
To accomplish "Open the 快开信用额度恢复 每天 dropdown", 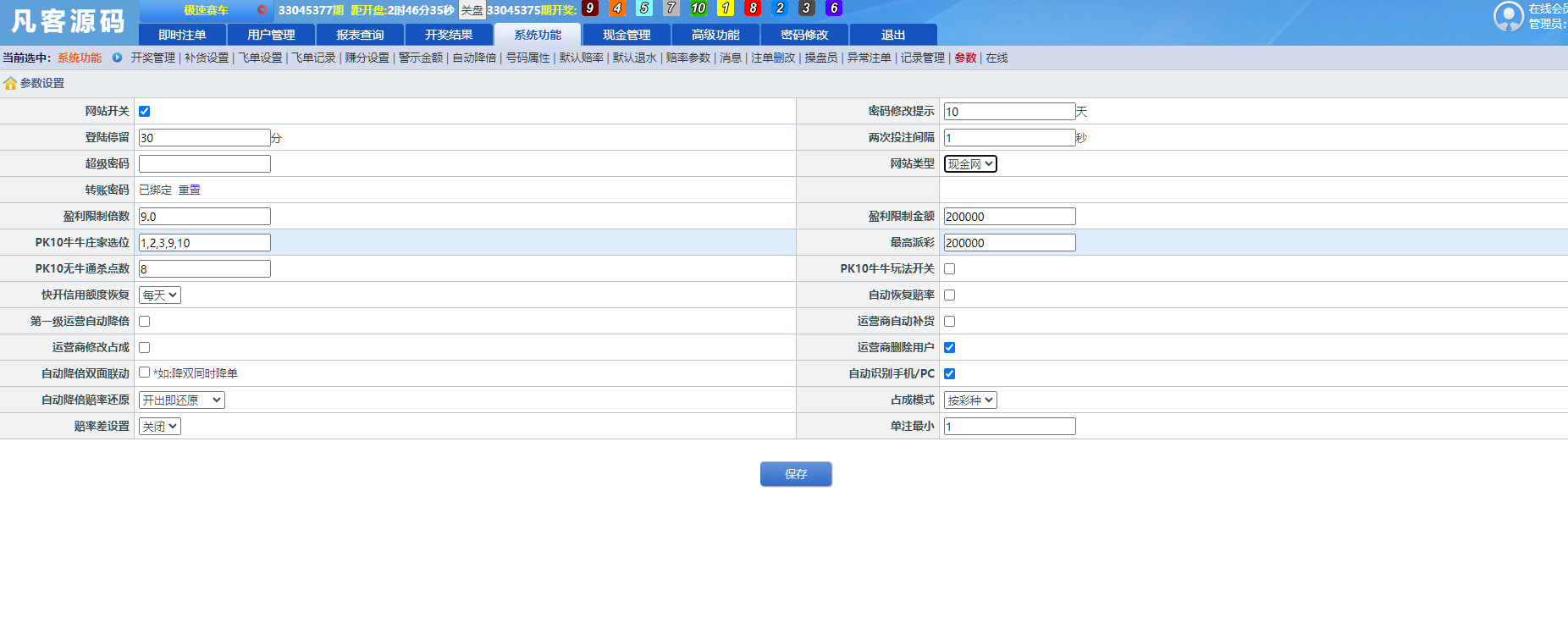I will [x=160, y=295].
